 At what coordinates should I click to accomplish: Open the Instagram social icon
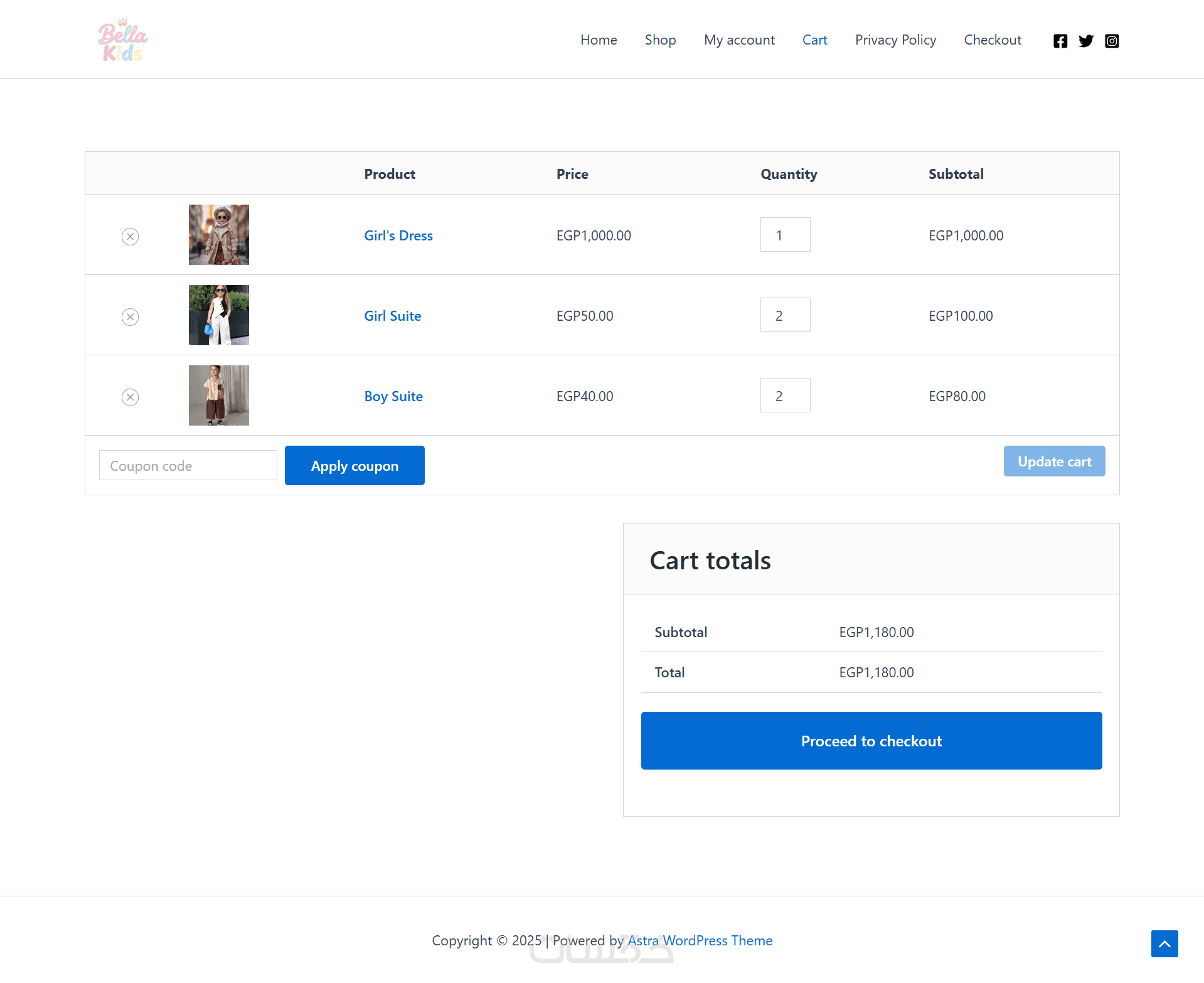point(1111,41)
